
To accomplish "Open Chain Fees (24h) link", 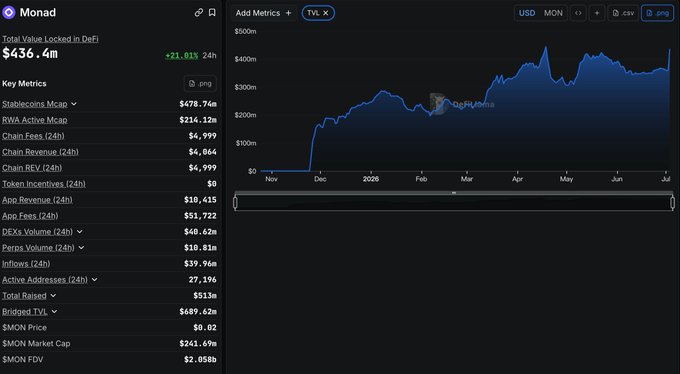I will tap(33, 136).
